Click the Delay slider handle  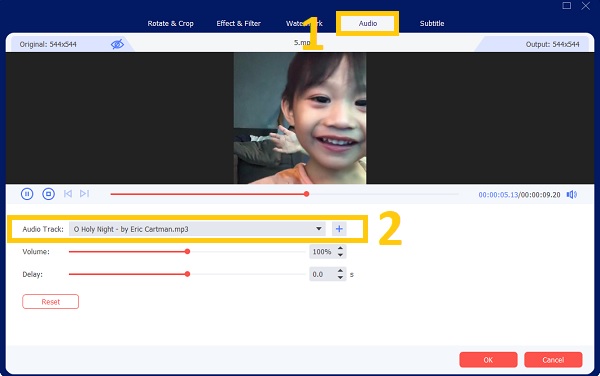pos(187,274)
